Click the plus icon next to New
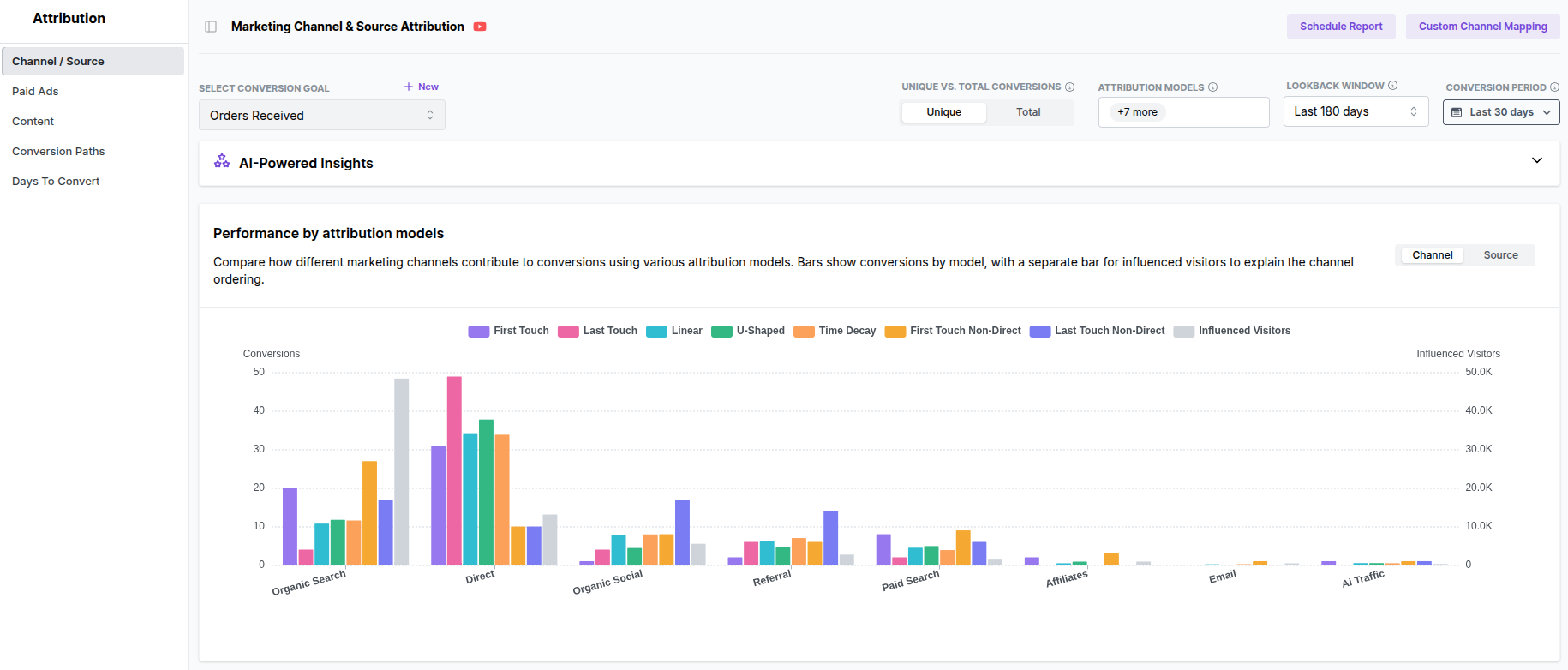 pos(409,87)
